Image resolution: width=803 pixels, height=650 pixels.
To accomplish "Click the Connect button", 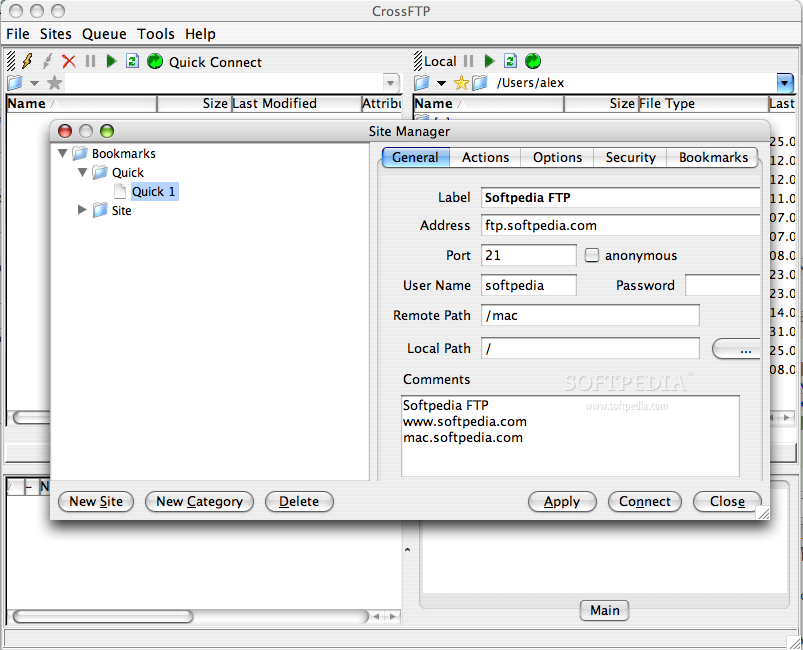I will coord(645,501).
